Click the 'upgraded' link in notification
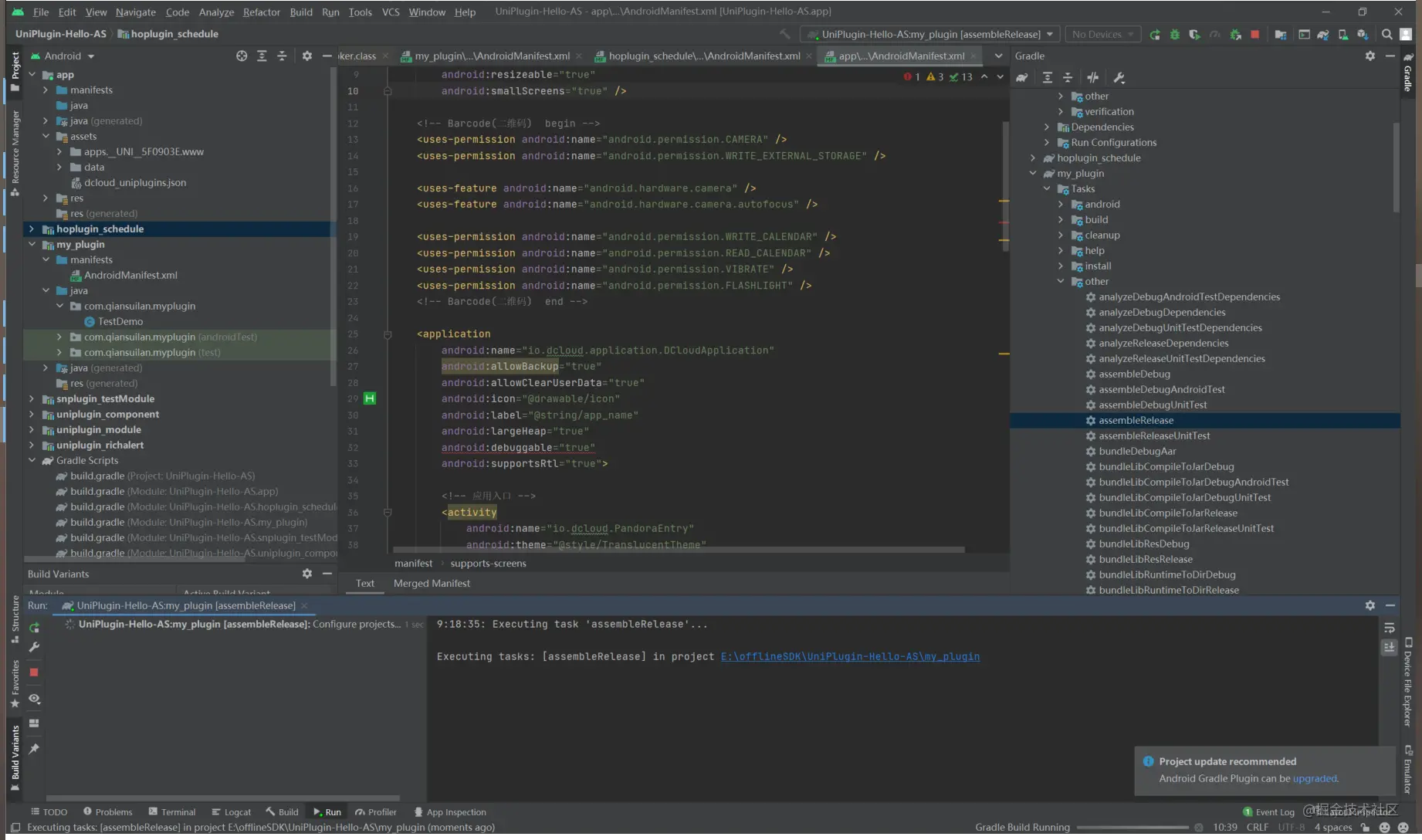 1315,778
